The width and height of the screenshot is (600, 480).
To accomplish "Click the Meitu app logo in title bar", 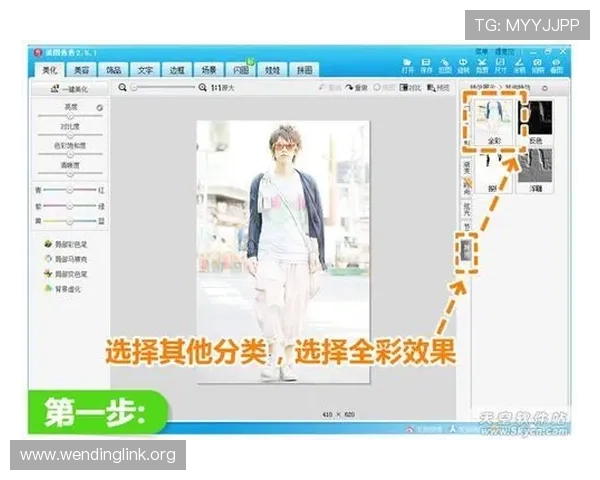I will tap(38, 52).
